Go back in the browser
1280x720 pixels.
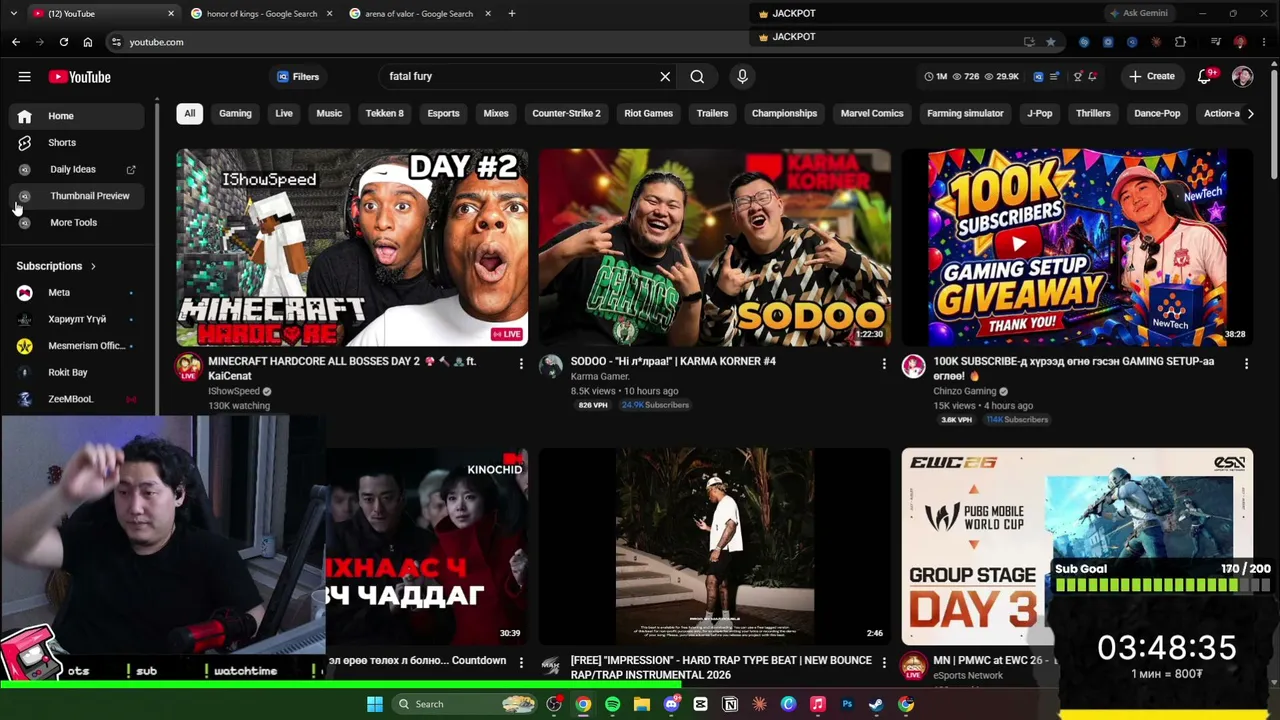16,42
